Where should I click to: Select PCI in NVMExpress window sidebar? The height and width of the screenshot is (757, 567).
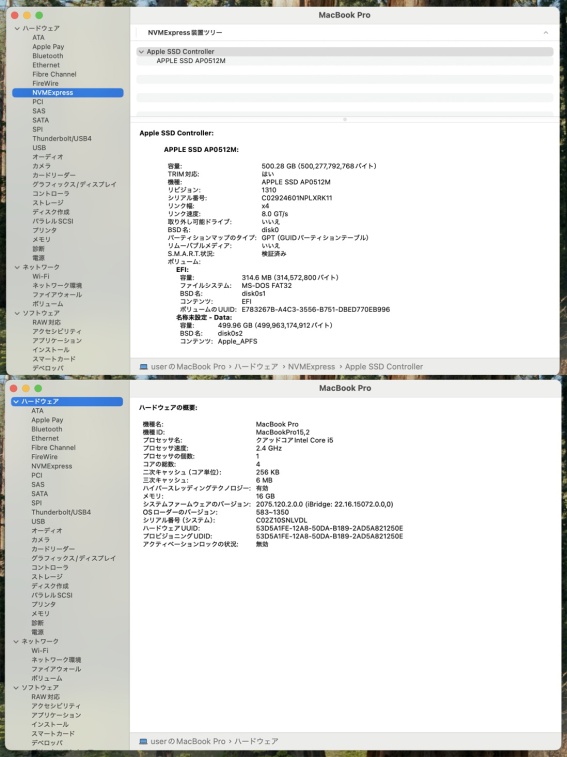[38, 102]
